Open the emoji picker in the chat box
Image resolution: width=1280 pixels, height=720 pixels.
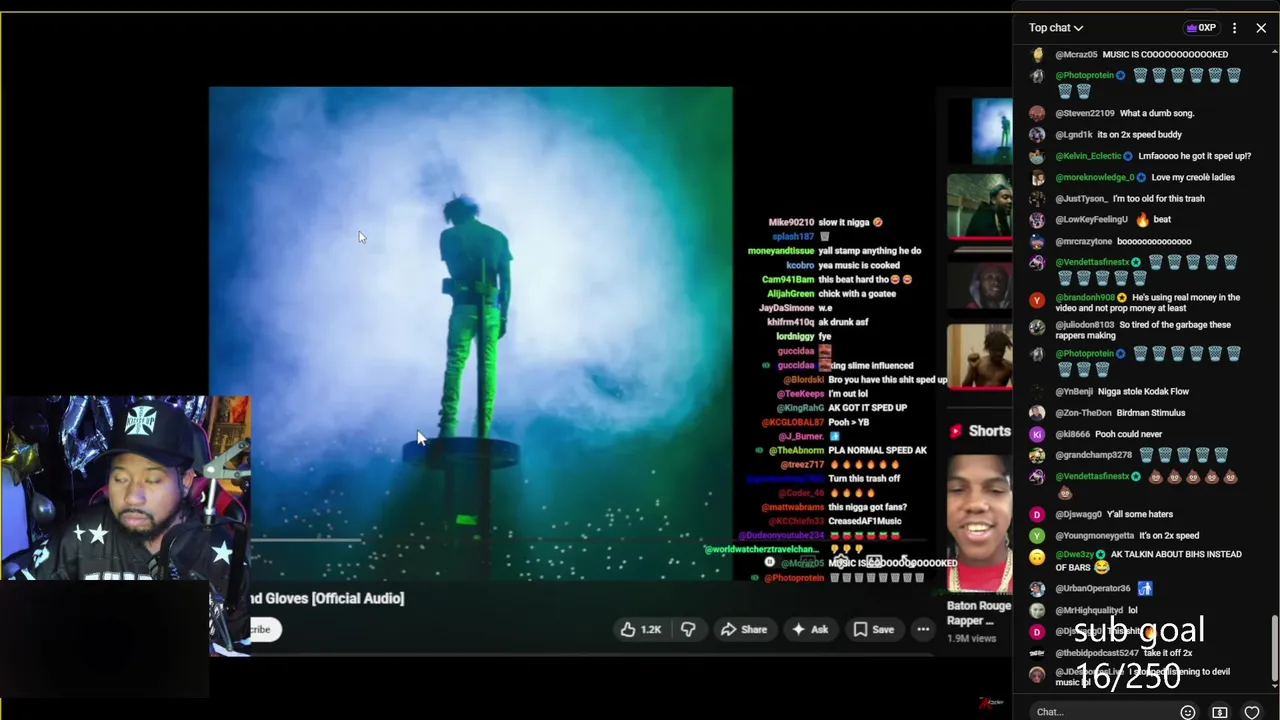(x=1188, y=712)
